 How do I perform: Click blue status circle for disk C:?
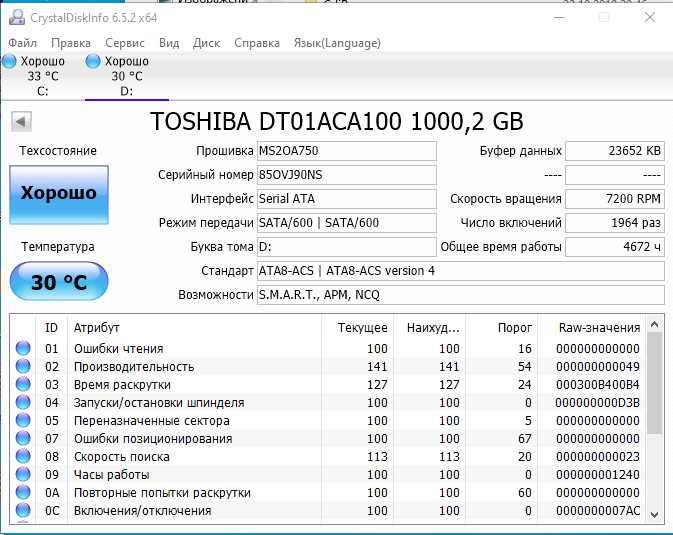tap(9, 61)
